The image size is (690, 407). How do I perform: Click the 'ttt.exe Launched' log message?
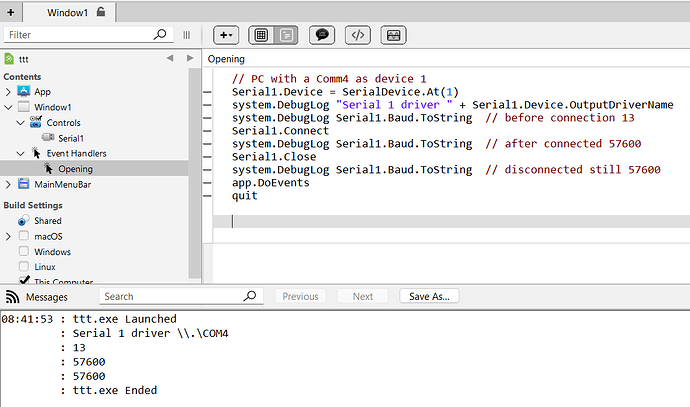coord(125,319)
